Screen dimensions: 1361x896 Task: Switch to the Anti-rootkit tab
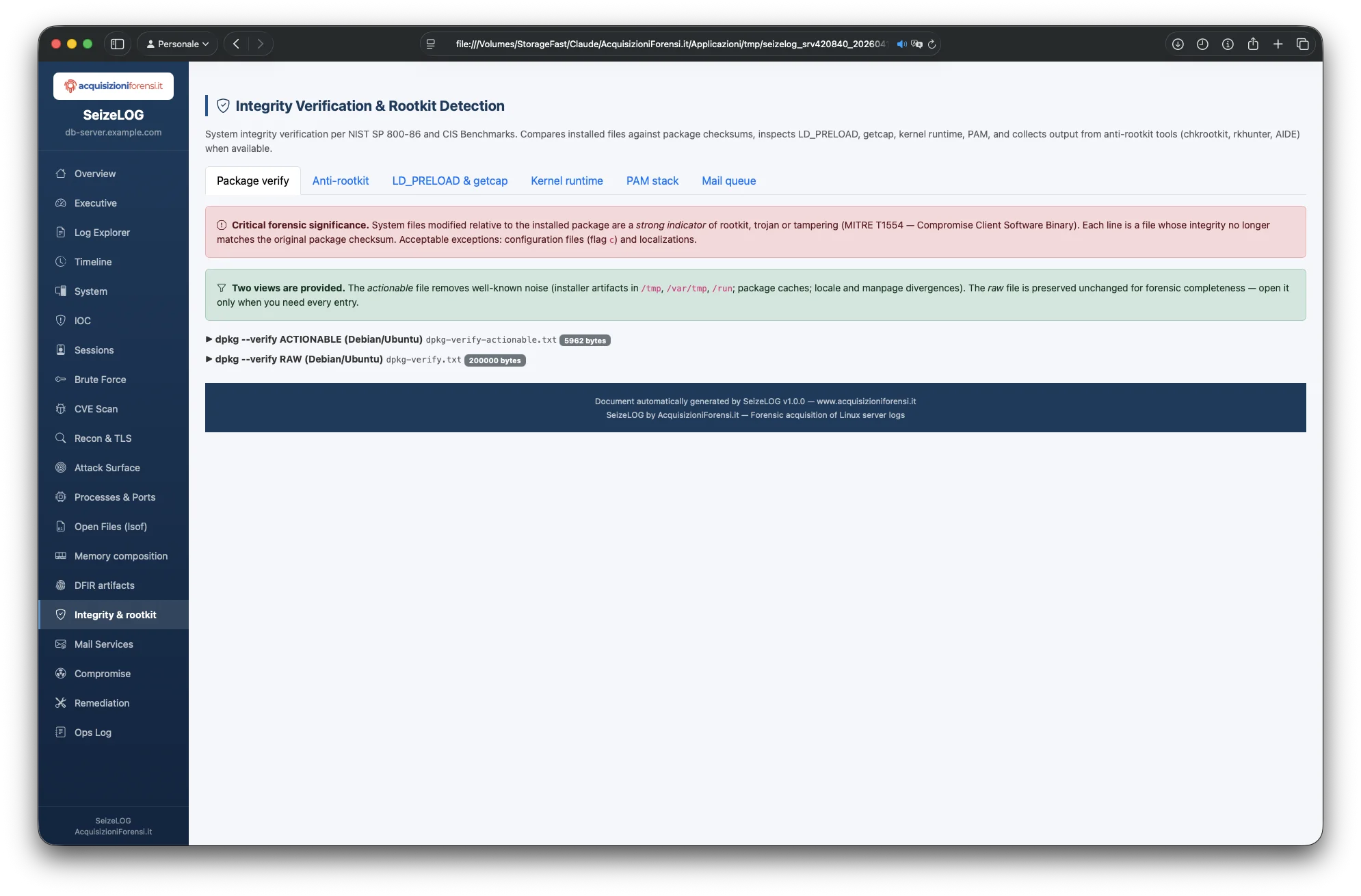point(340,181)
